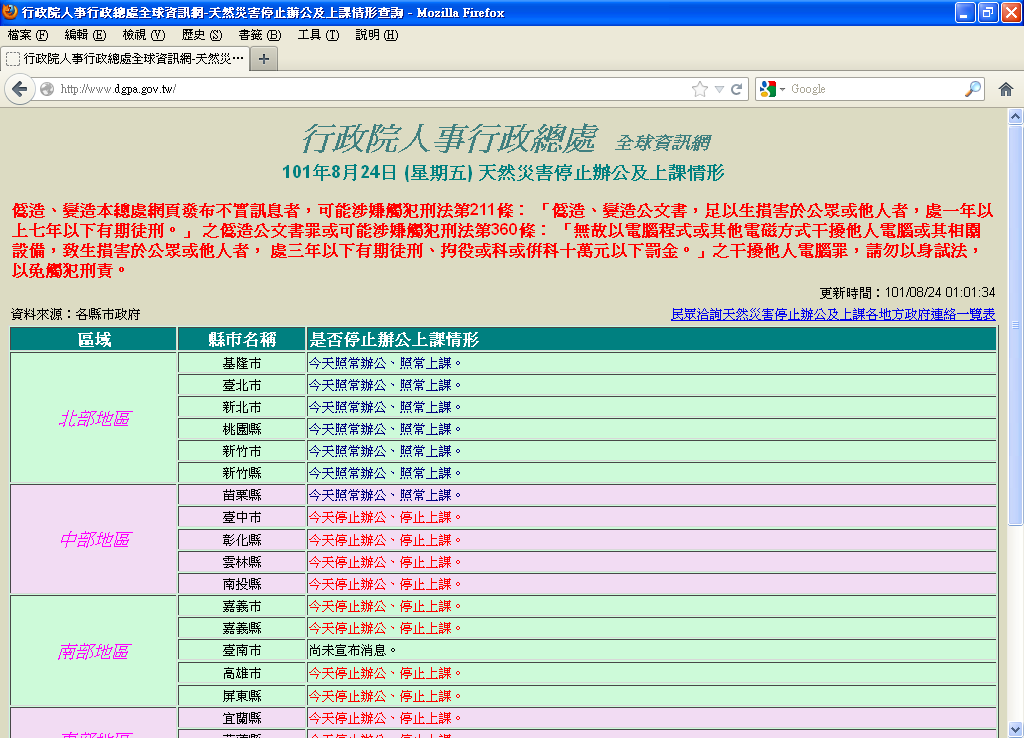Screen dimensions: 1024x738
Task: Expand the search engine selector arrow
Action: [x=782, y=89]
